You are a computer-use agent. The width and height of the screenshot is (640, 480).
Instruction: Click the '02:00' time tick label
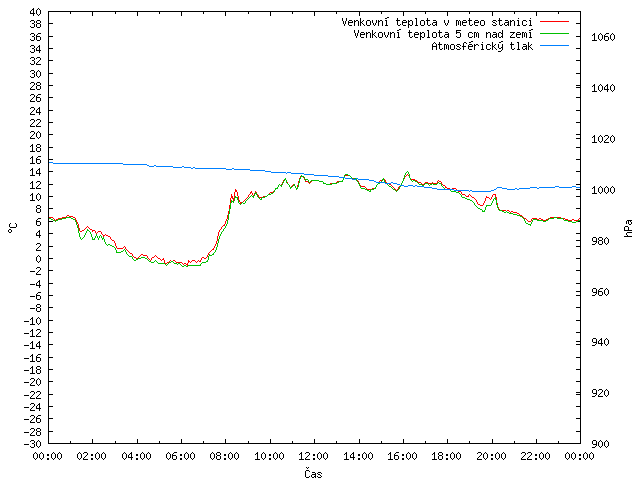pos(92,456)
